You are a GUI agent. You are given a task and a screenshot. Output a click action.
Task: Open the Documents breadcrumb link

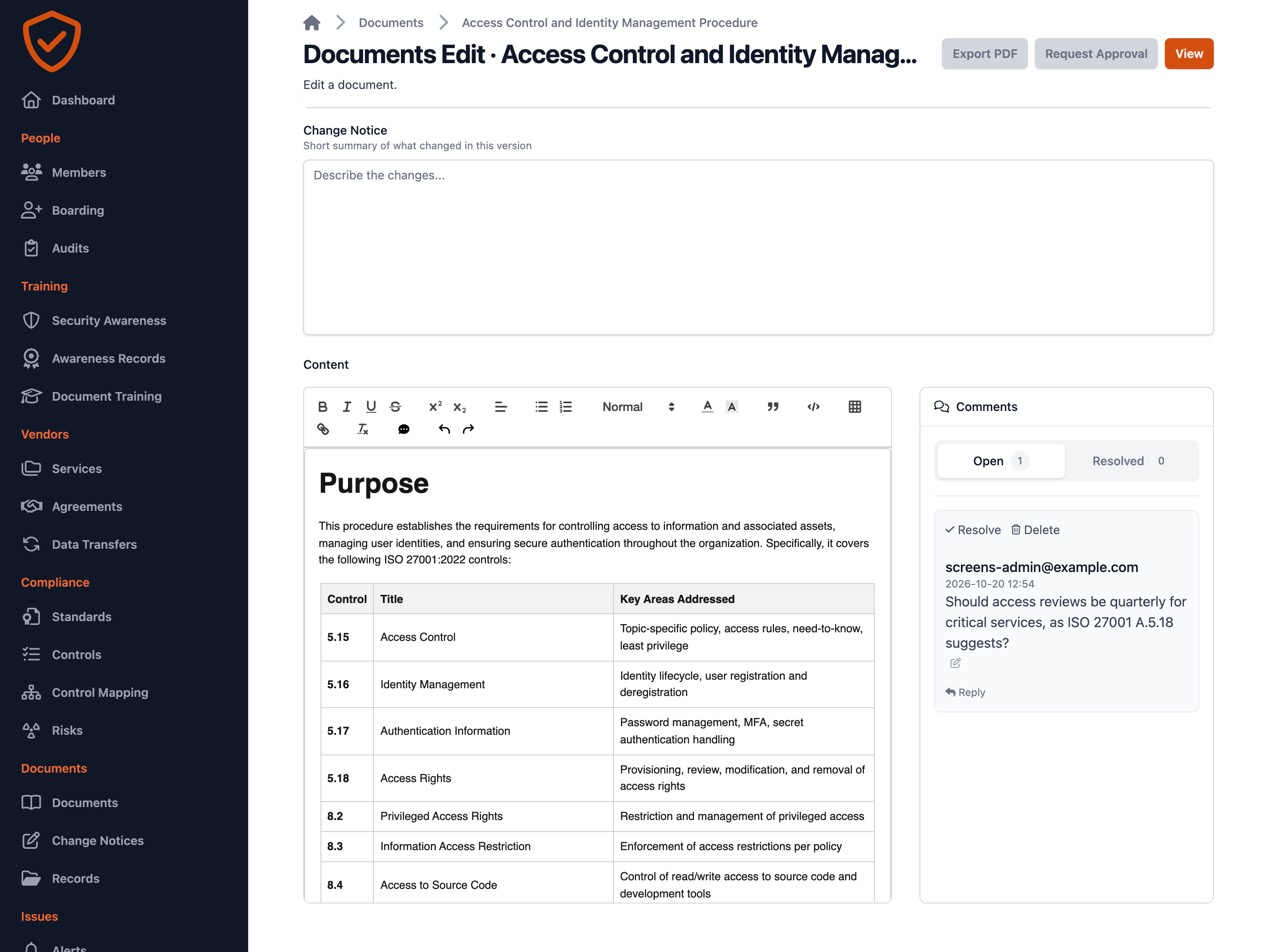point(391,23)
